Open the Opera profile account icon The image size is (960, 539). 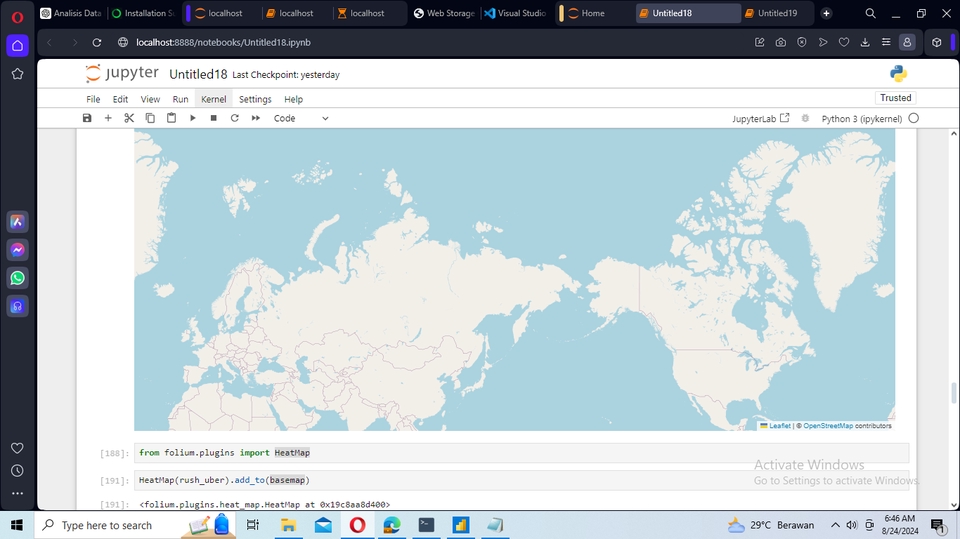click(x=907, y=42)
